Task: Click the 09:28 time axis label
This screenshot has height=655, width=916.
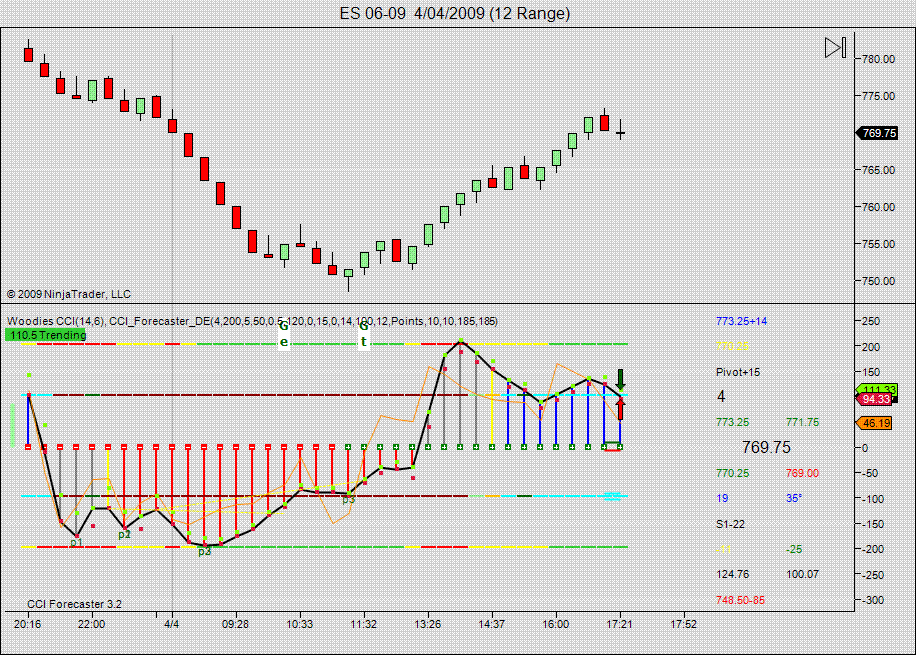Action: [x=235, y=624]
